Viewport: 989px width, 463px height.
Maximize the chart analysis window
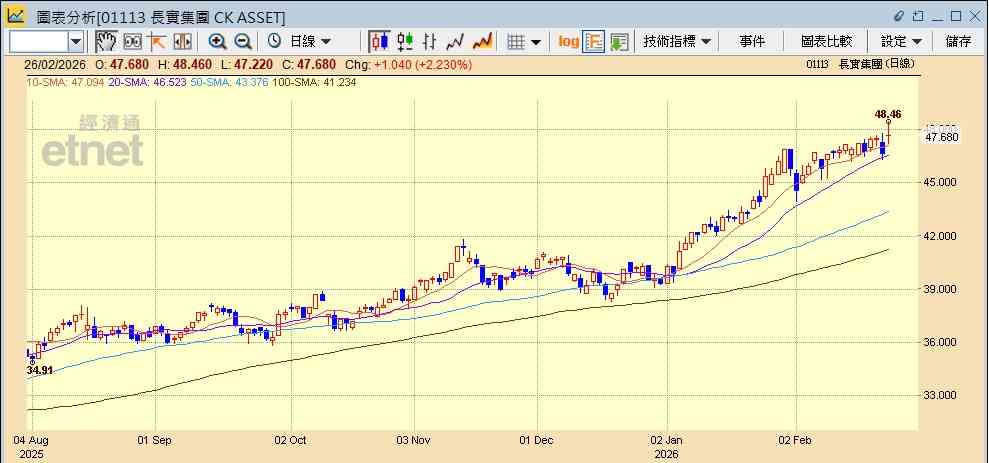[x=956, y=16]
